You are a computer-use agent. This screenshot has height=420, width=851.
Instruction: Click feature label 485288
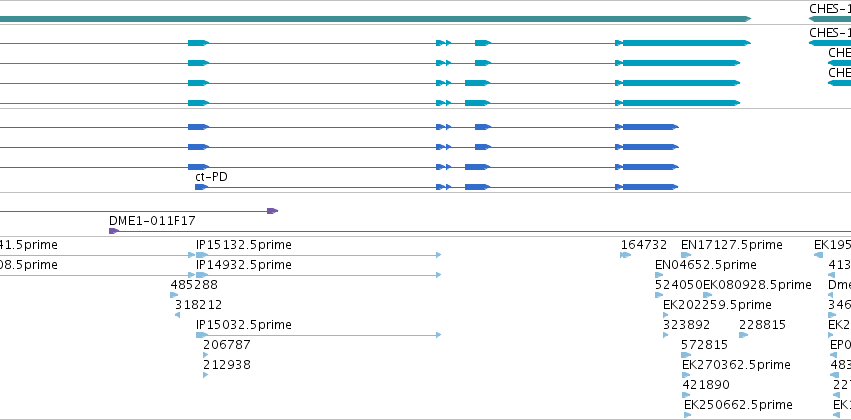pos(194,285)
